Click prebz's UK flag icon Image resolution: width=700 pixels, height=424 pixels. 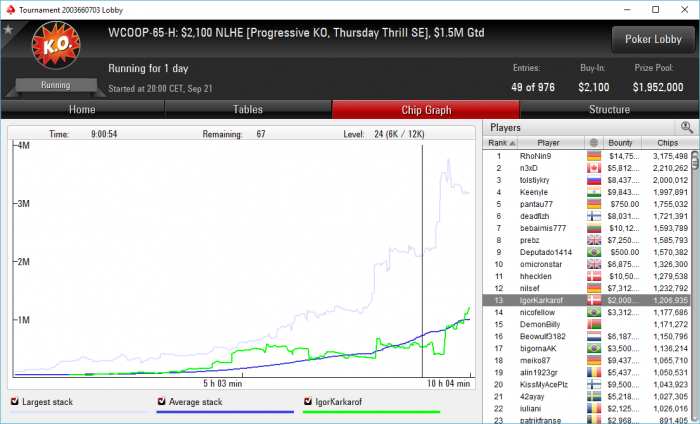pos(594,241)
